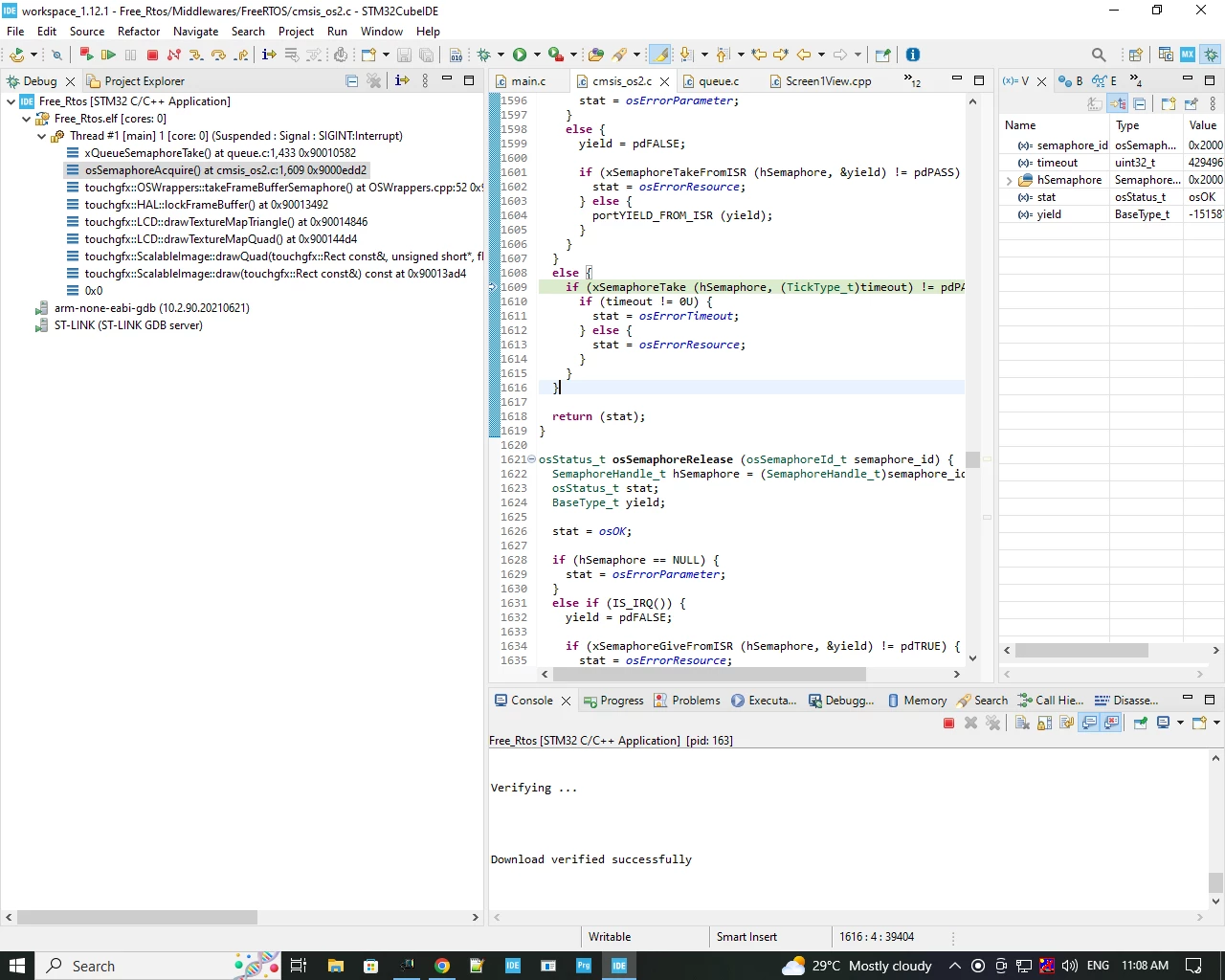Screen dimensions: 1225x980
Task: Select touchgfx::HAL::lockFrameBuffer() stack frame
Action: [207, 205]
